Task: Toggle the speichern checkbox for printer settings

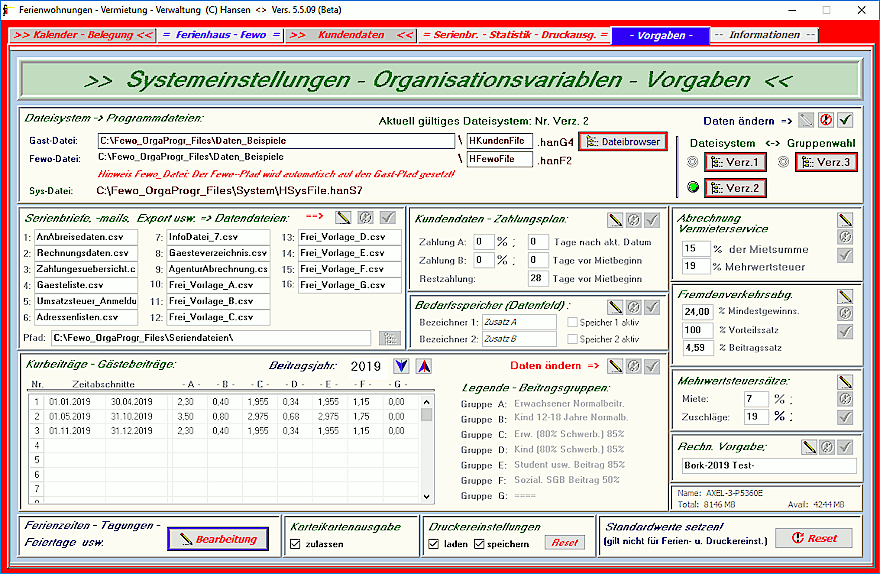Action: (x=479, y=544)
